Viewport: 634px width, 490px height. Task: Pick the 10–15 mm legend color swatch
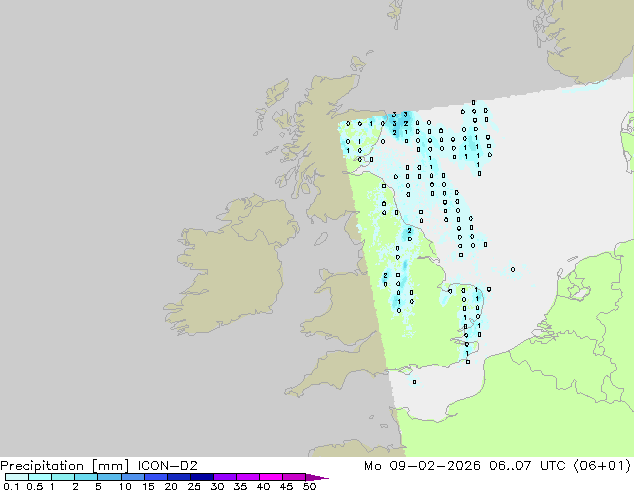click(x=133, y=477)
